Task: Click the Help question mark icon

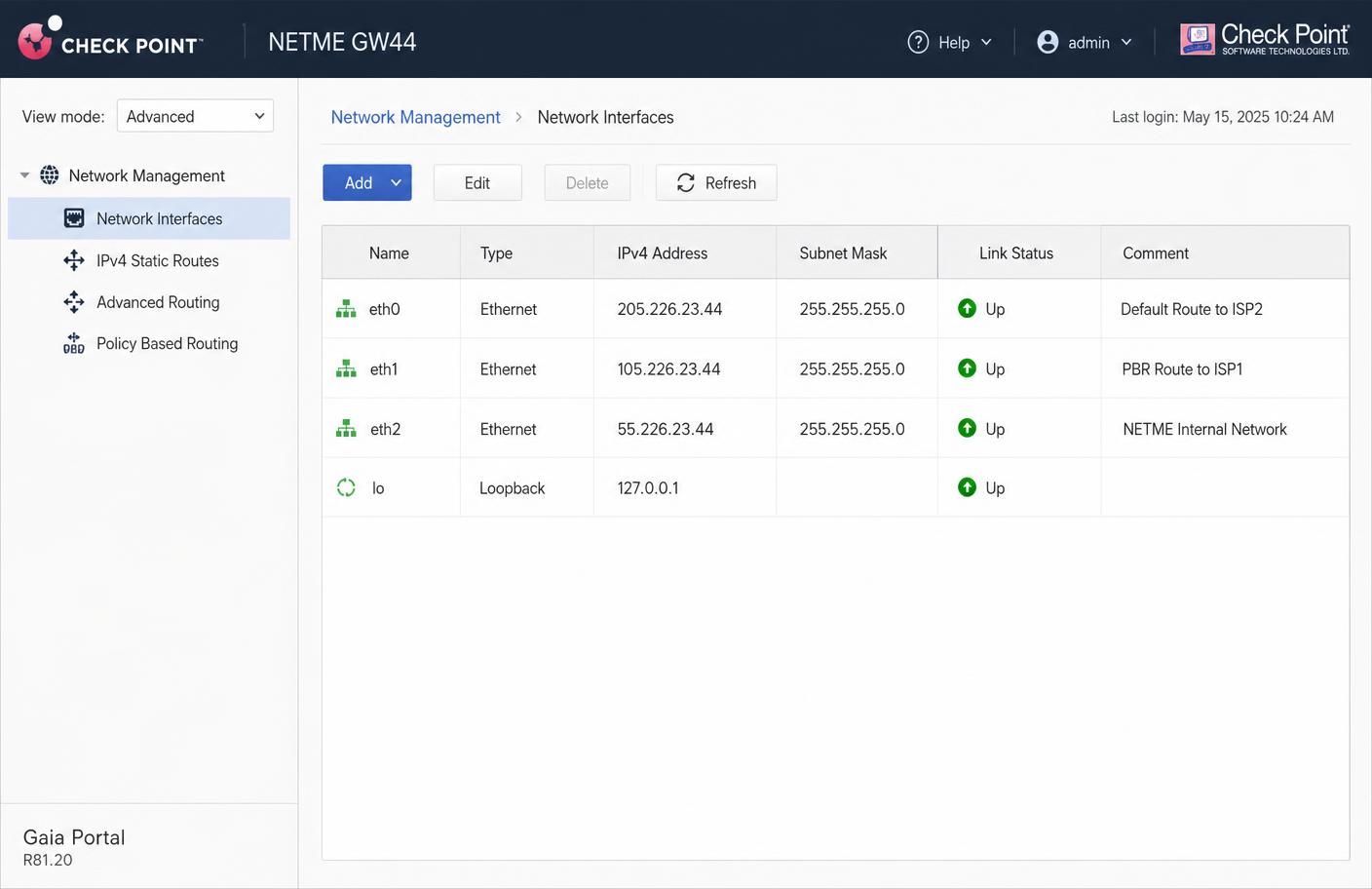Action: pyautogui.click(x=918, y=42)
